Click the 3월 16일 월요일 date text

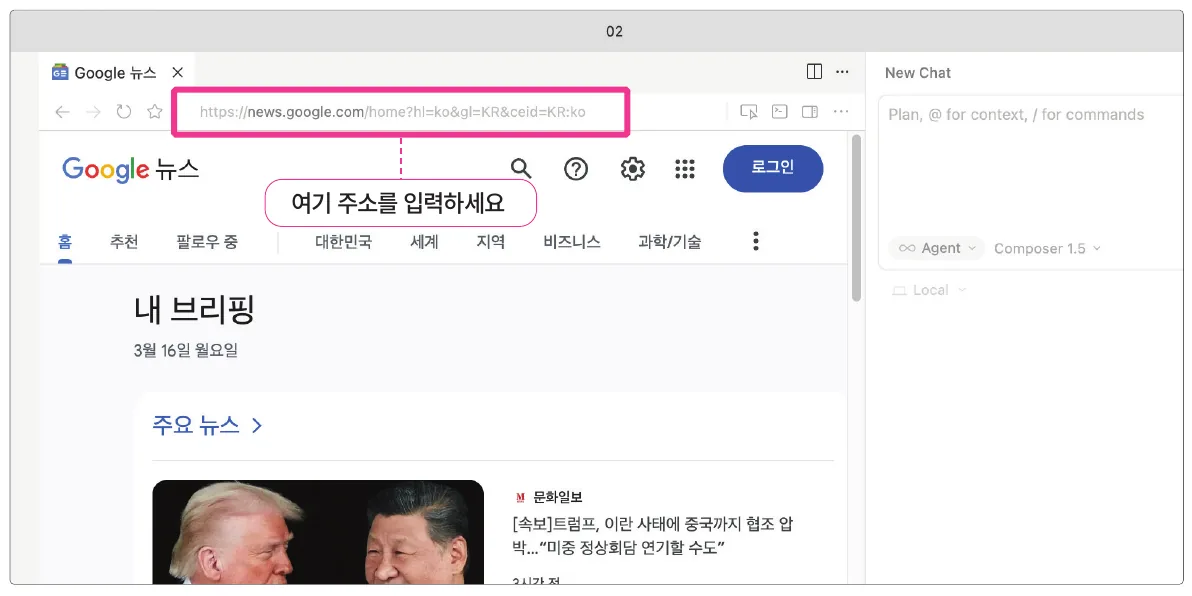coord(185,350)
